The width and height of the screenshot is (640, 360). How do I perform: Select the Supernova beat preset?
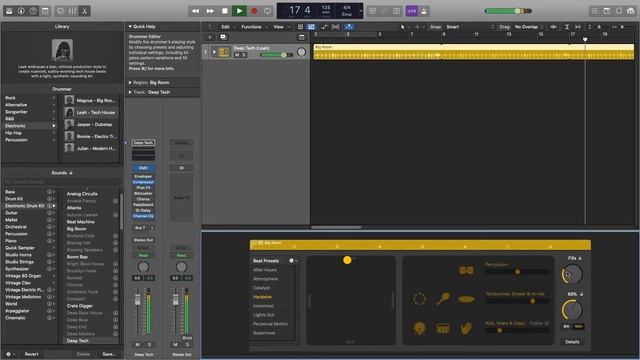[264, 333]
